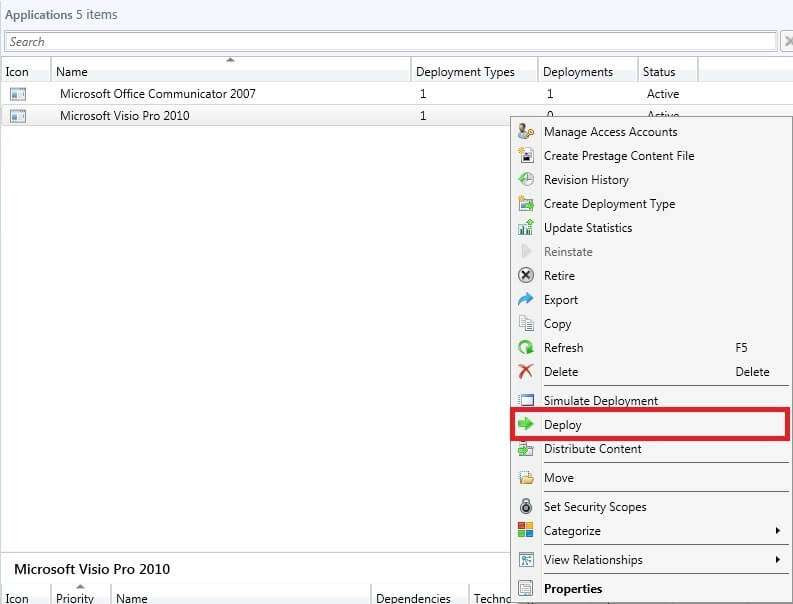The width and height of the screenshot is (793, 604).
Task: Choose Move from the context menu
Action: [651, 478]
